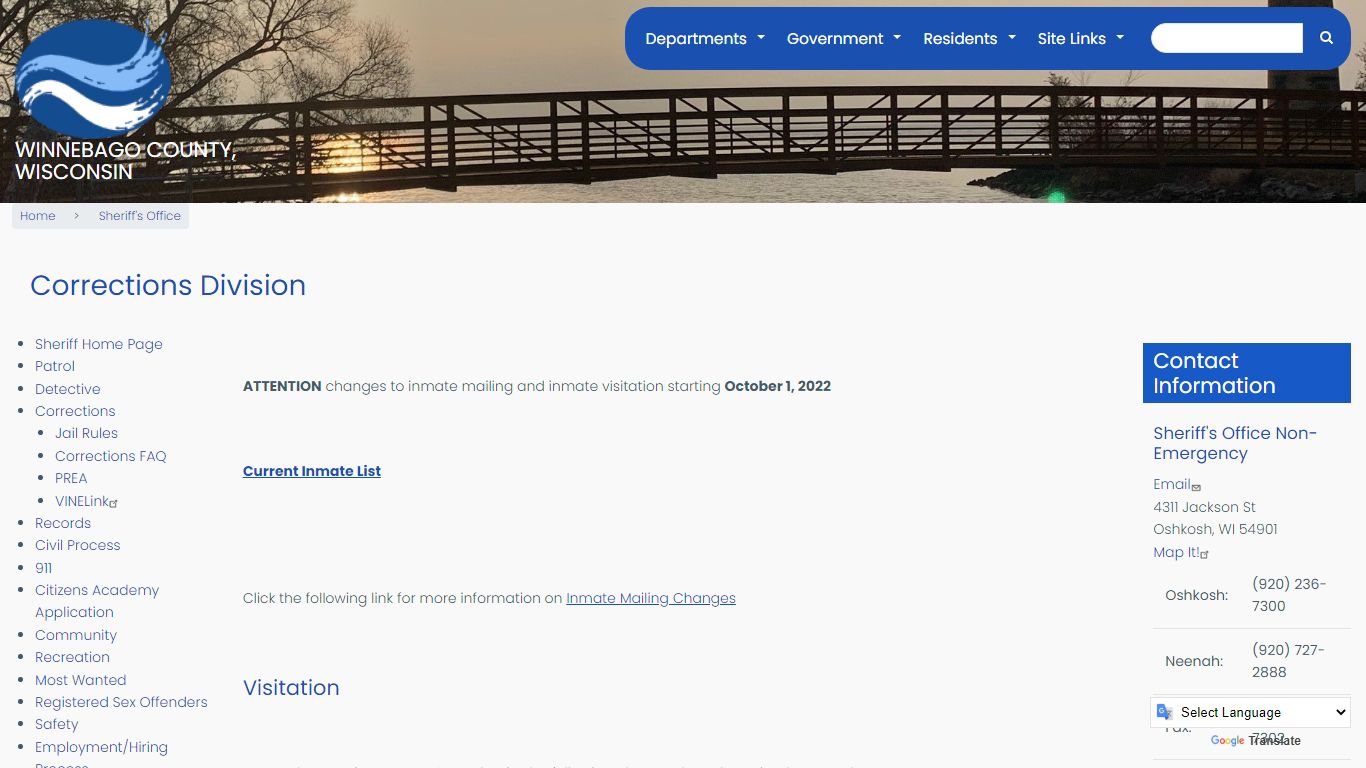Open the Select Language dropdown
The height and width of the screenshot is (768, 1366).
coord(1250,712)
